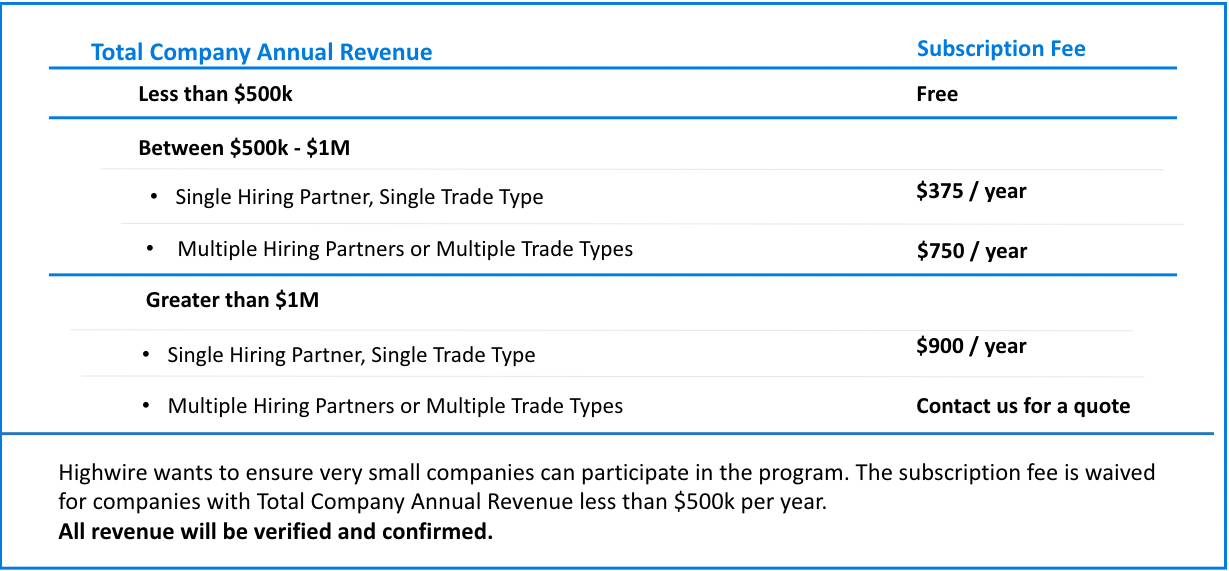This screenshot has width=1229, height=571.
Task: Click Single Hiring Partner under Greater than $1M
Action: point(351,355)
